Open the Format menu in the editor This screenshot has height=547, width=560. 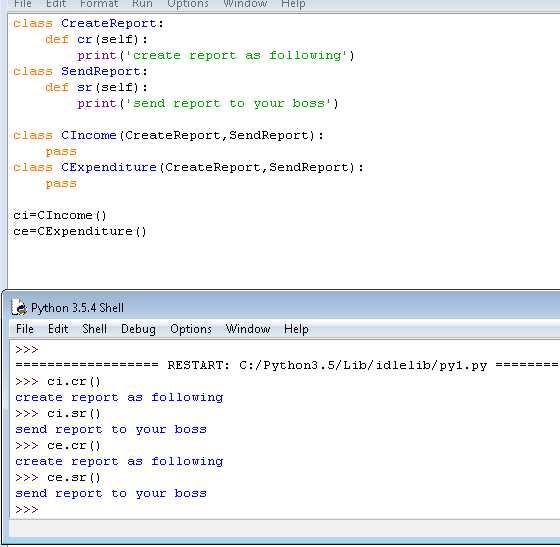tap(99, 4)
